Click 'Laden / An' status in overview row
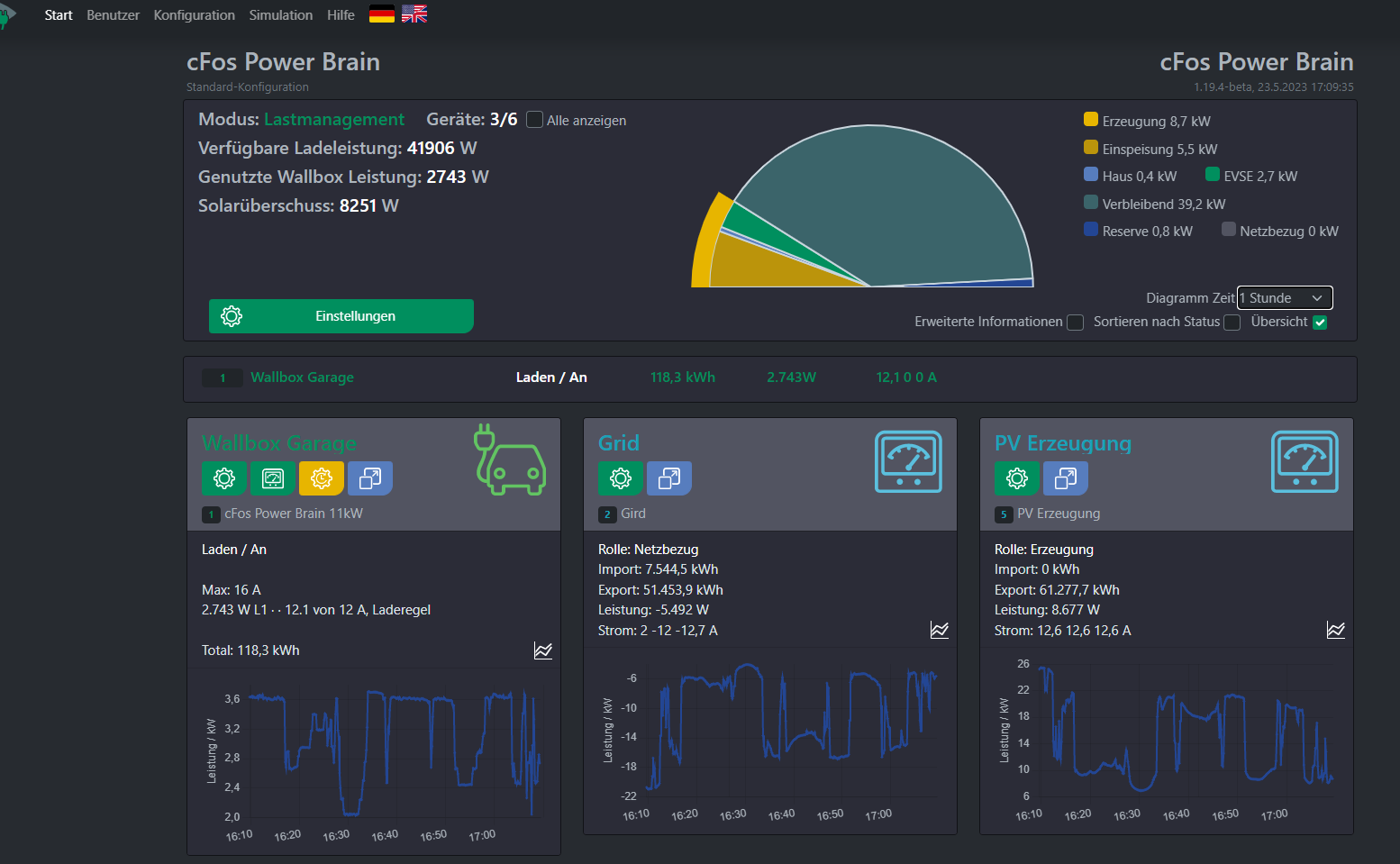 point(551,377)
